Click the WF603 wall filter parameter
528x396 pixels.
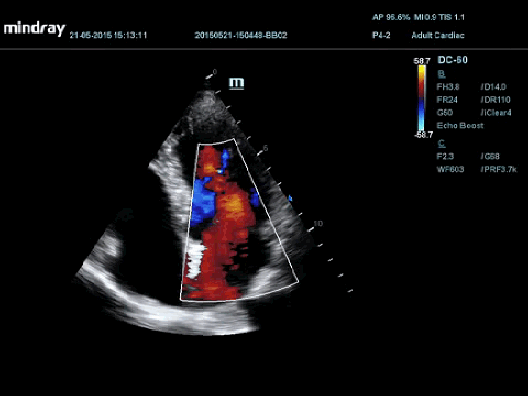450,169
